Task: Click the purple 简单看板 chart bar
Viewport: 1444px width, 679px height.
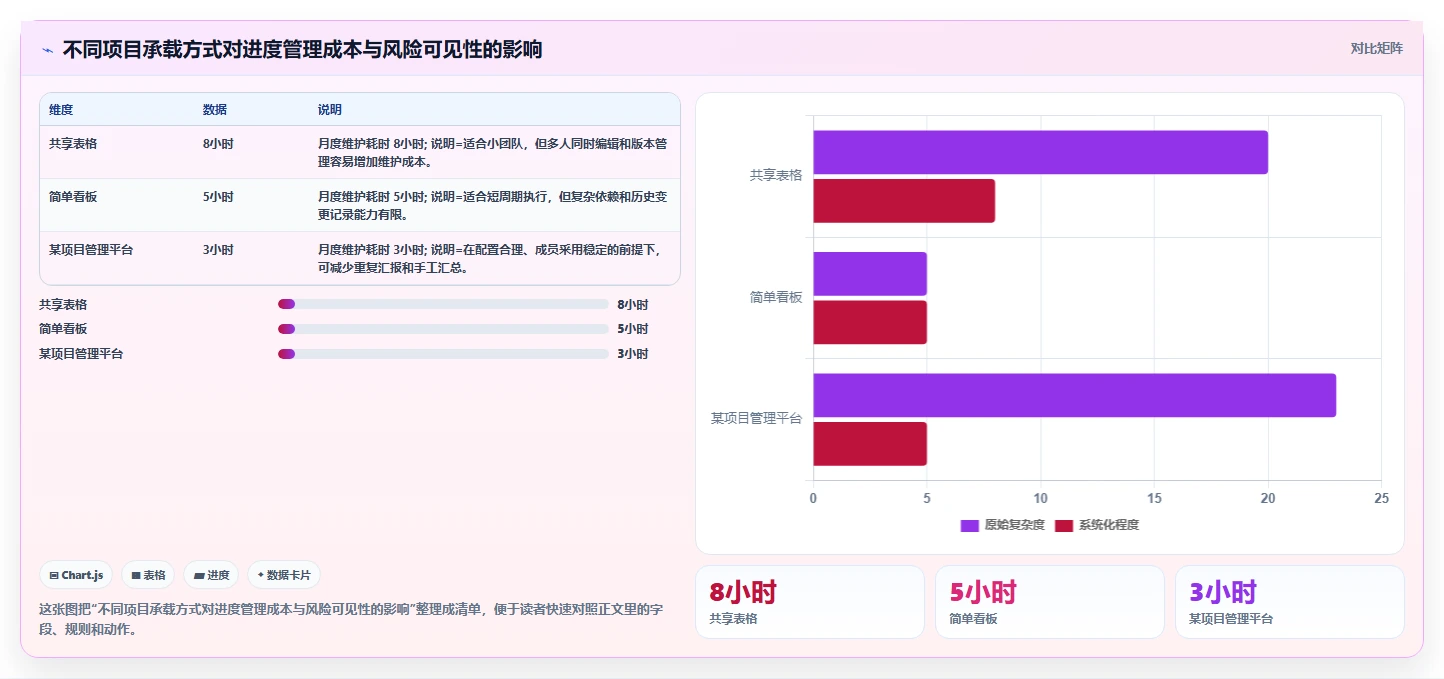Action: tap(870, 274)
